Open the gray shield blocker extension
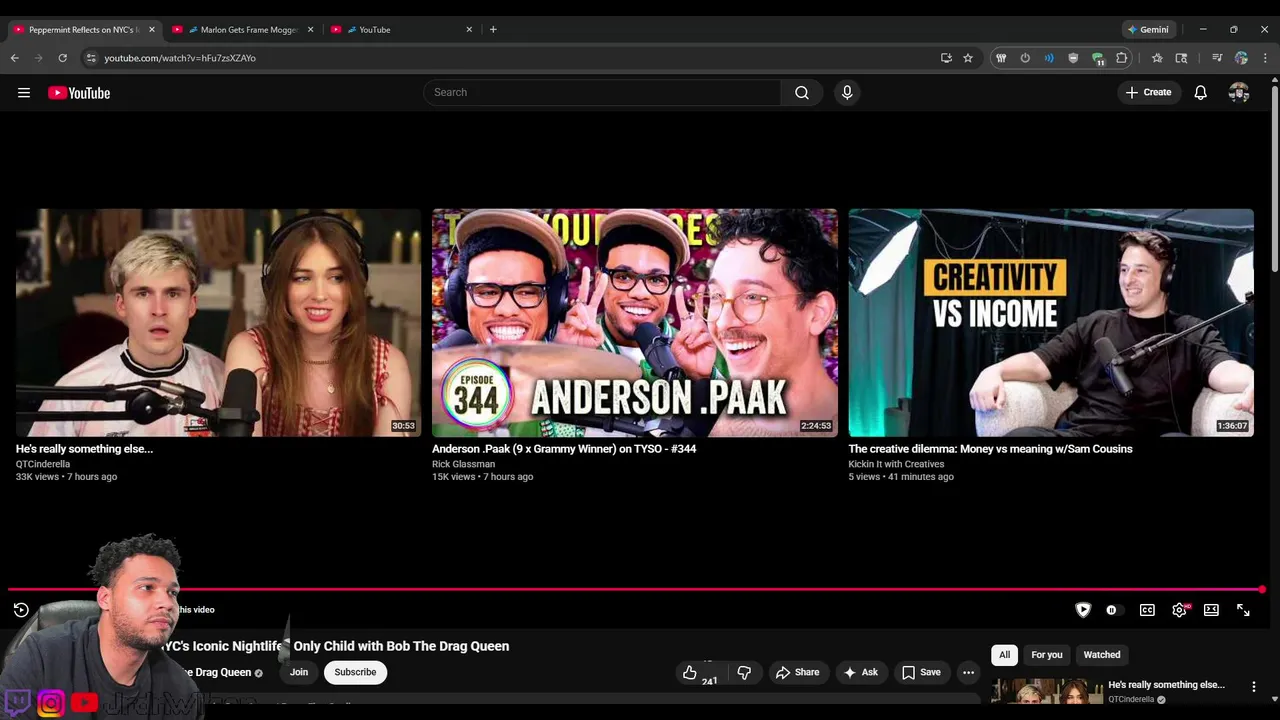Viewport: 1280px width, 720px height. (x=1073, y=58)
